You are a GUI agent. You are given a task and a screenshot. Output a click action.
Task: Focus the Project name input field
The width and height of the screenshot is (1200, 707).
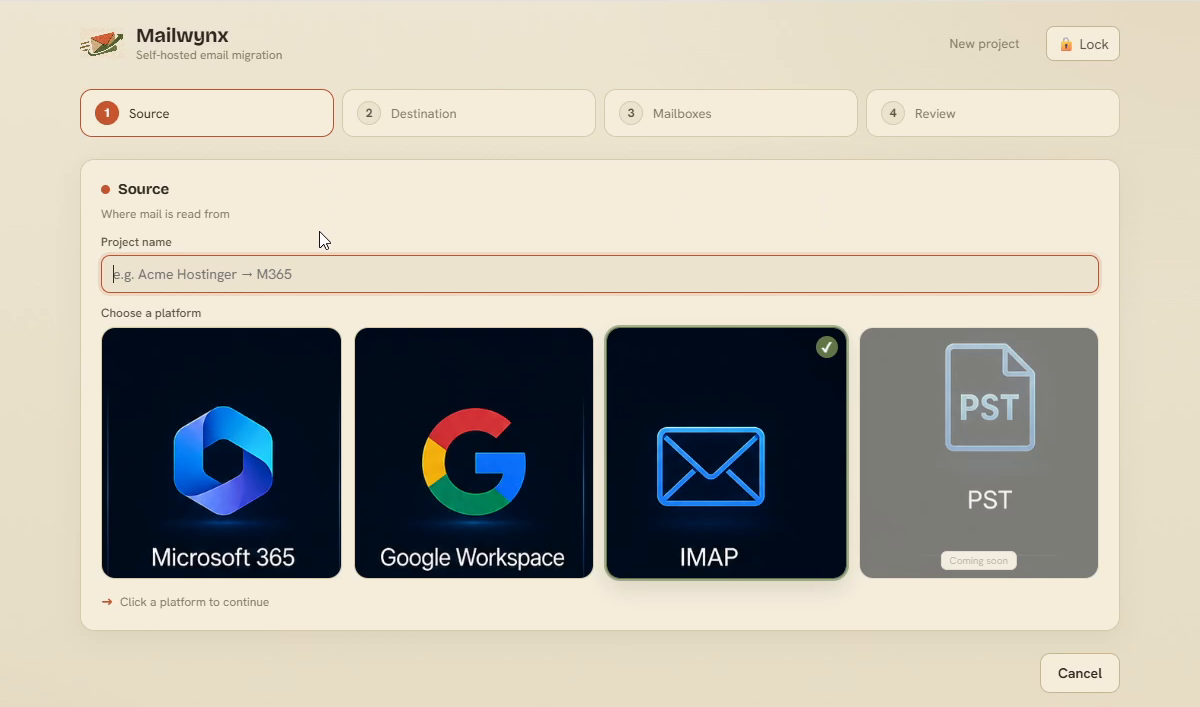pyautogui.click(x=600, y=274)
